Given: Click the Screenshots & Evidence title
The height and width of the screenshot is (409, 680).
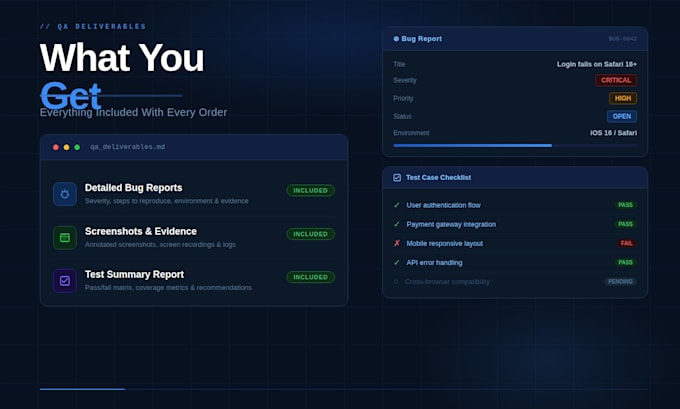Looking at the screenshot, I should click(141, 231).
